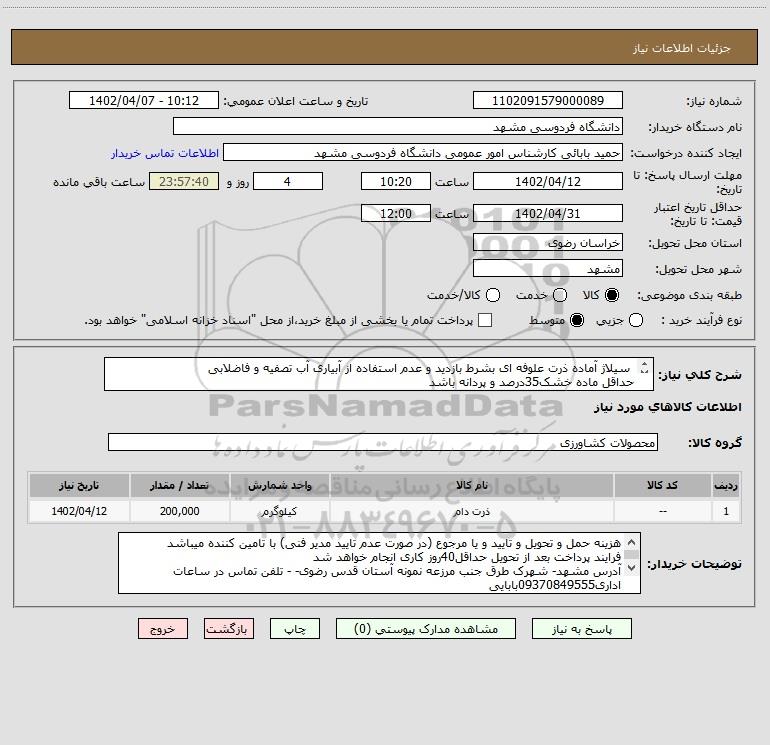Screen dimensions: 770x745
Task: Click the remaining time field 23:57:40
Action: pos(184,182)
